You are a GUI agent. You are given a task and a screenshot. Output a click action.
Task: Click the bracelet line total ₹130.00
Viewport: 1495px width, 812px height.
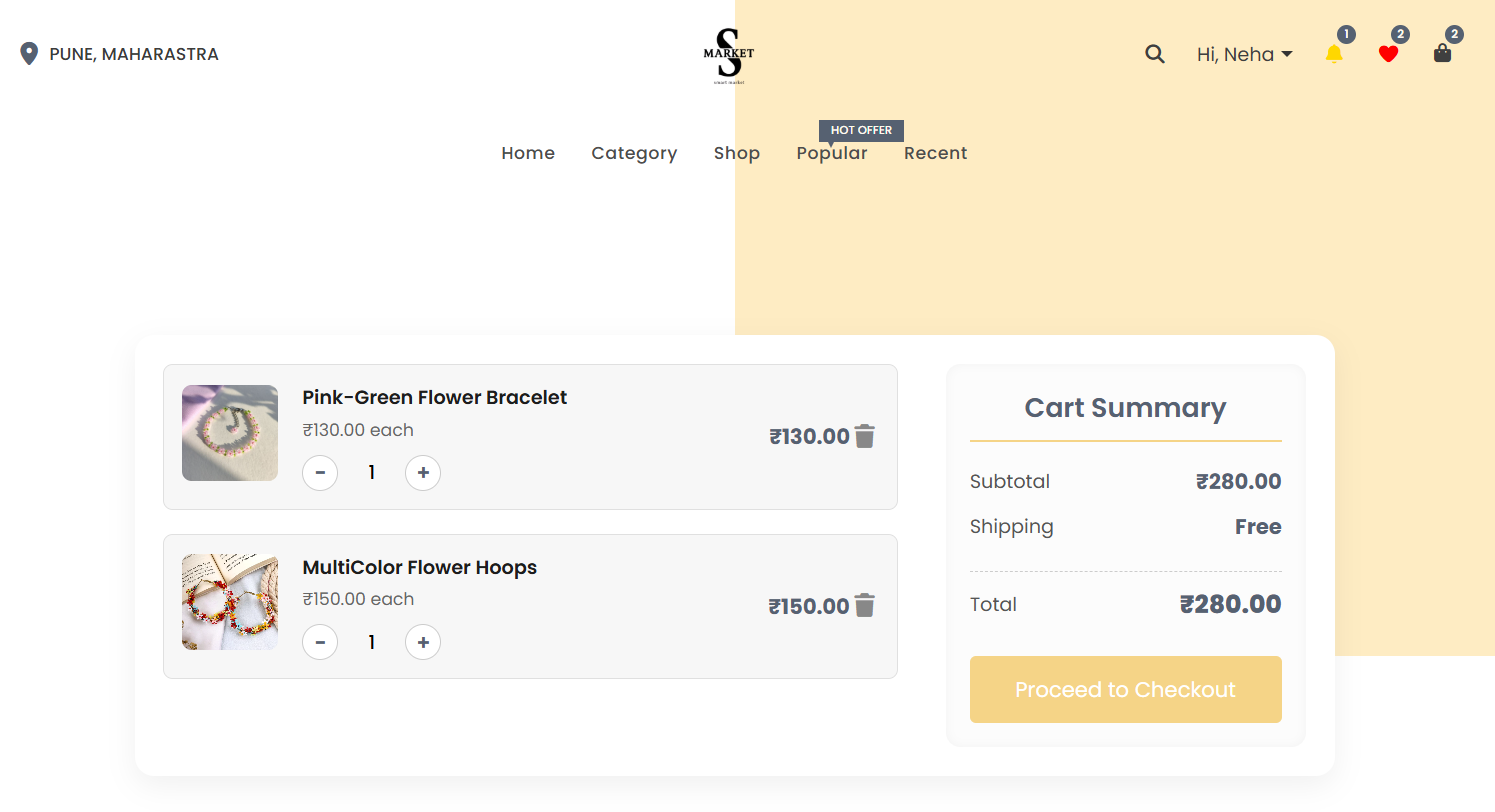click(x=809, y=436)
